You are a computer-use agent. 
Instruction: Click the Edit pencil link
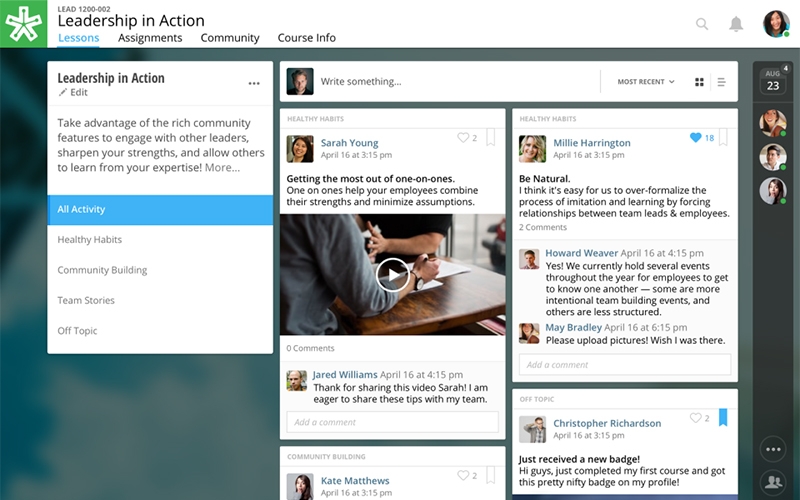click(x=73, y=92)
